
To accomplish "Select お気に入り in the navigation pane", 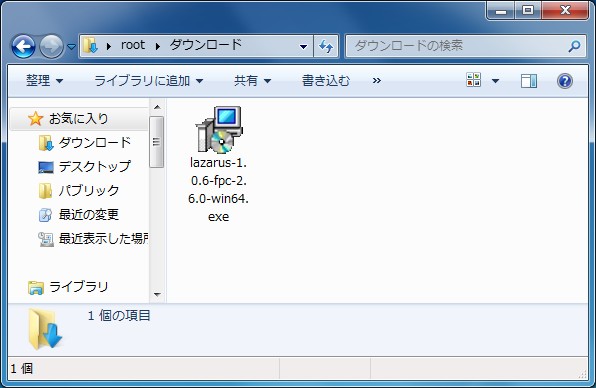I will [x=78, y=119].
